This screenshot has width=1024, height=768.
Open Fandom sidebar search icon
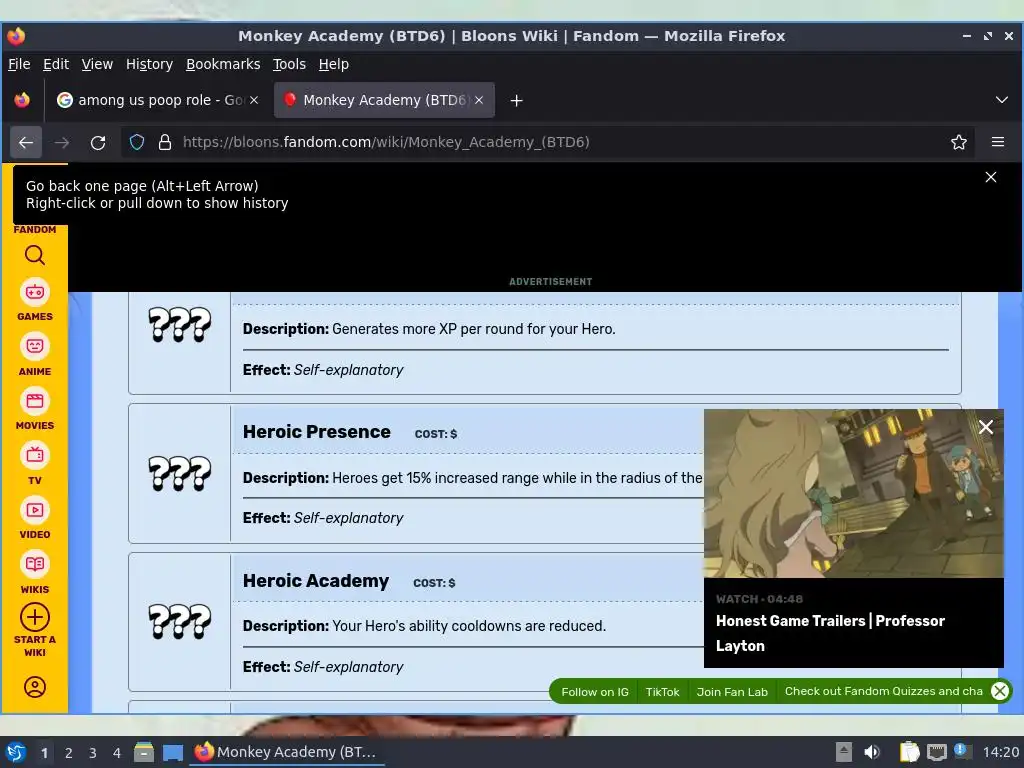tap(35, 255)
